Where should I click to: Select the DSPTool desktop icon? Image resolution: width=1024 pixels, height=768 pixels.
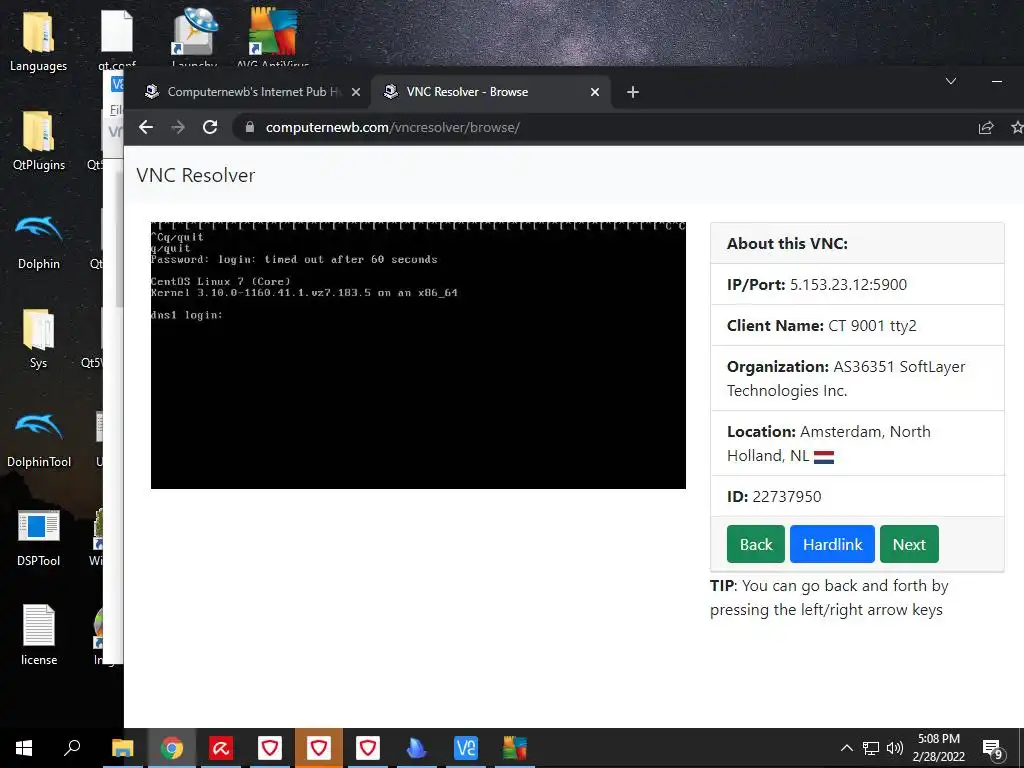[39, 537]
